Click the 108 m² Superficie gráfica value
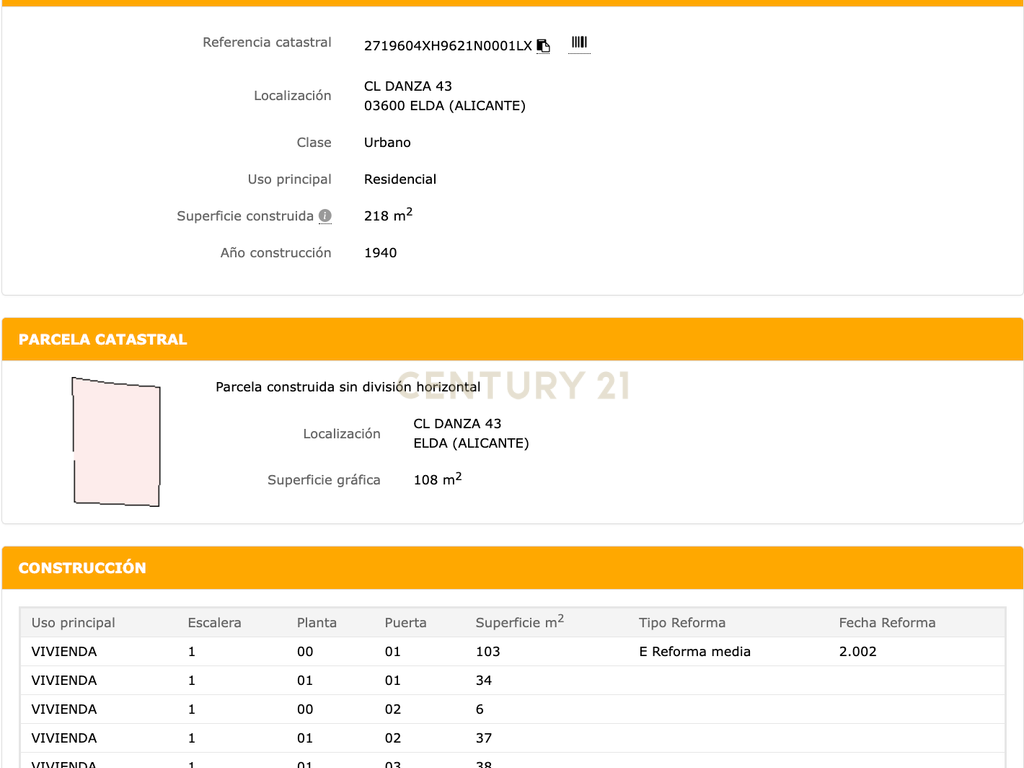The image size is (1024, 768). click(438, 479)
